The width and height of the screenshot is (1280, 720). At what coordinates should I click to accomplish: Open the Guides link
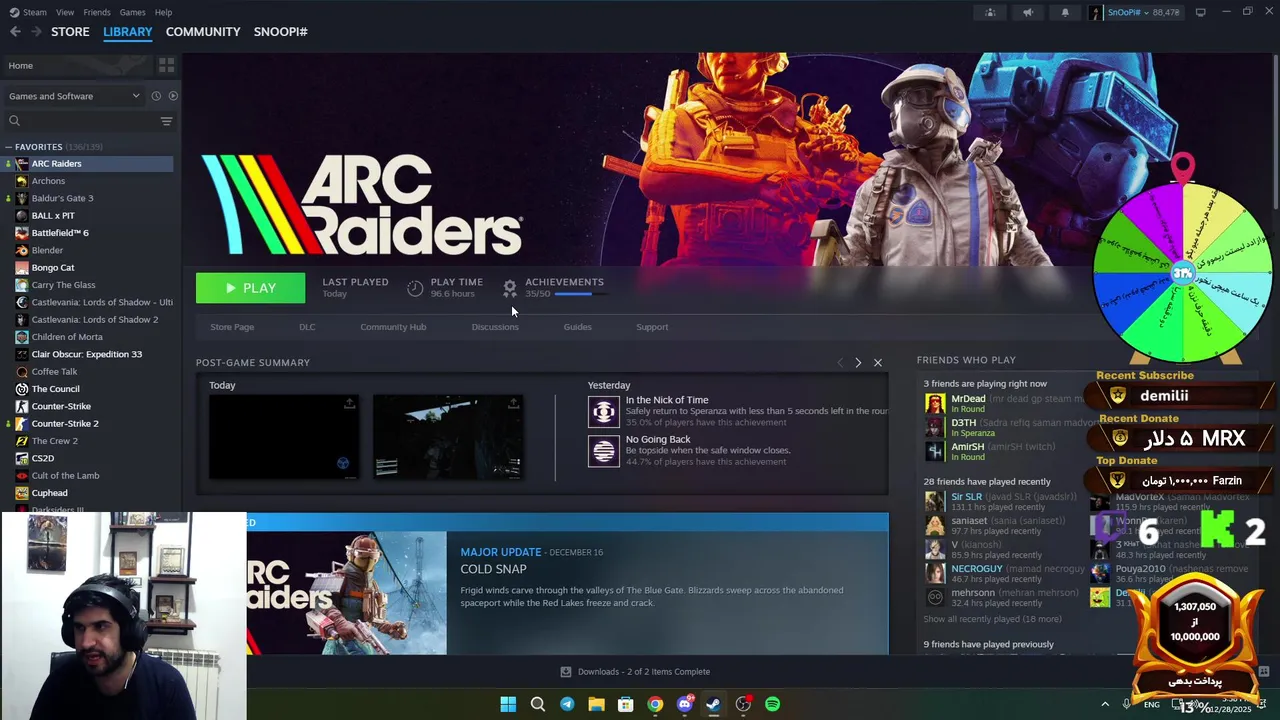577,327
